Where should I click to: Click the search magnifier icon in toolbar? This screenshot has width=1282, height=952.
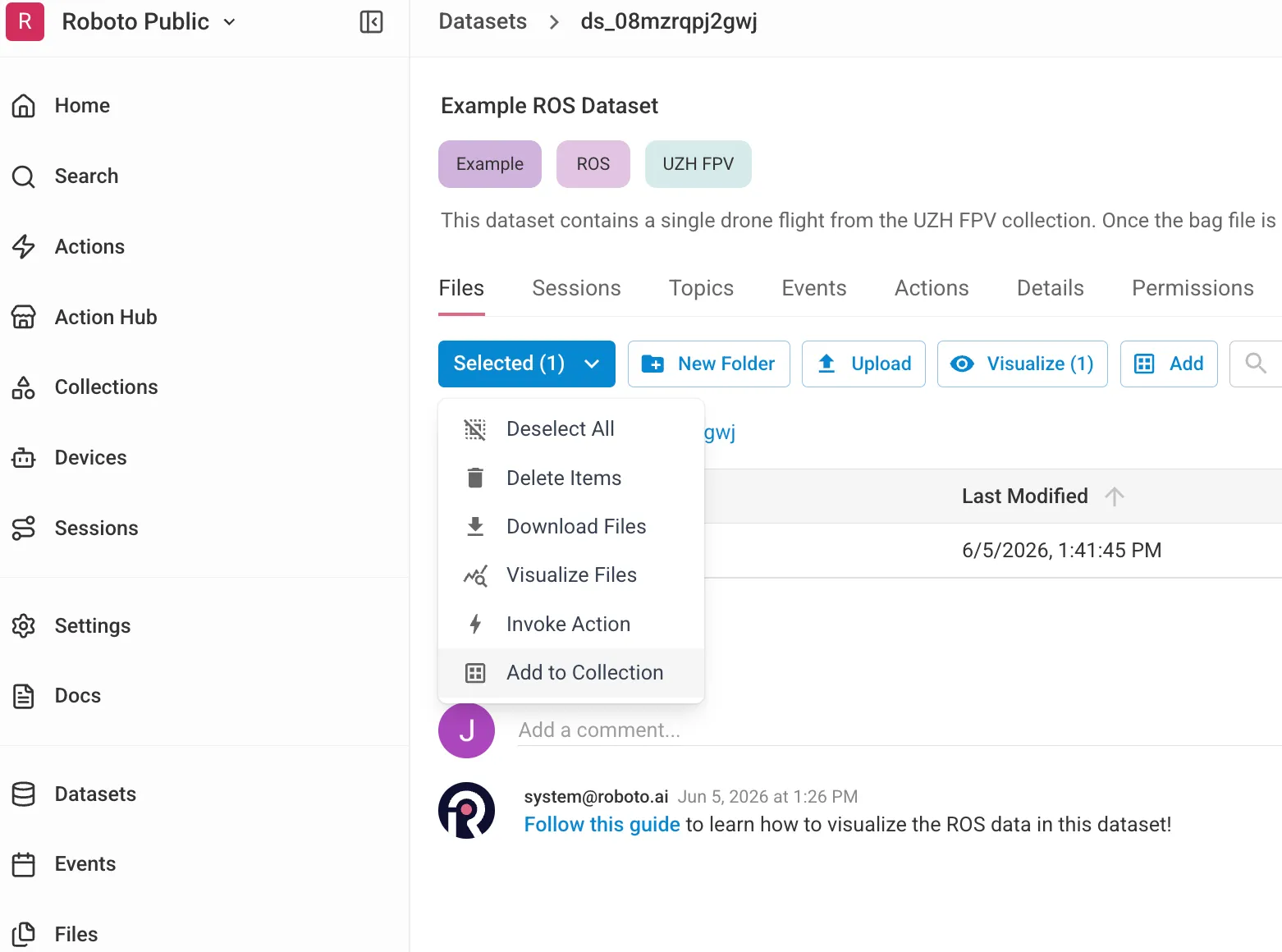click(1256, 364)
